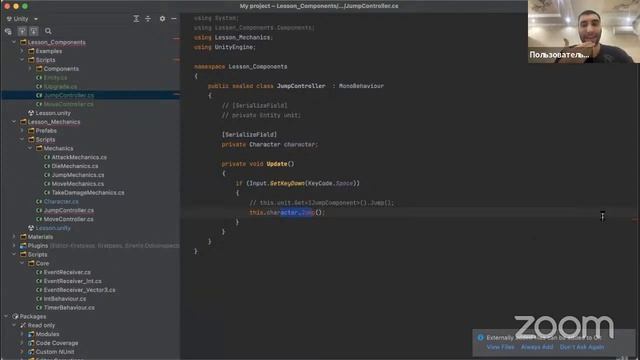Collapse the Mechanics folder
This screenshot has height=360, width=640.
30,148
